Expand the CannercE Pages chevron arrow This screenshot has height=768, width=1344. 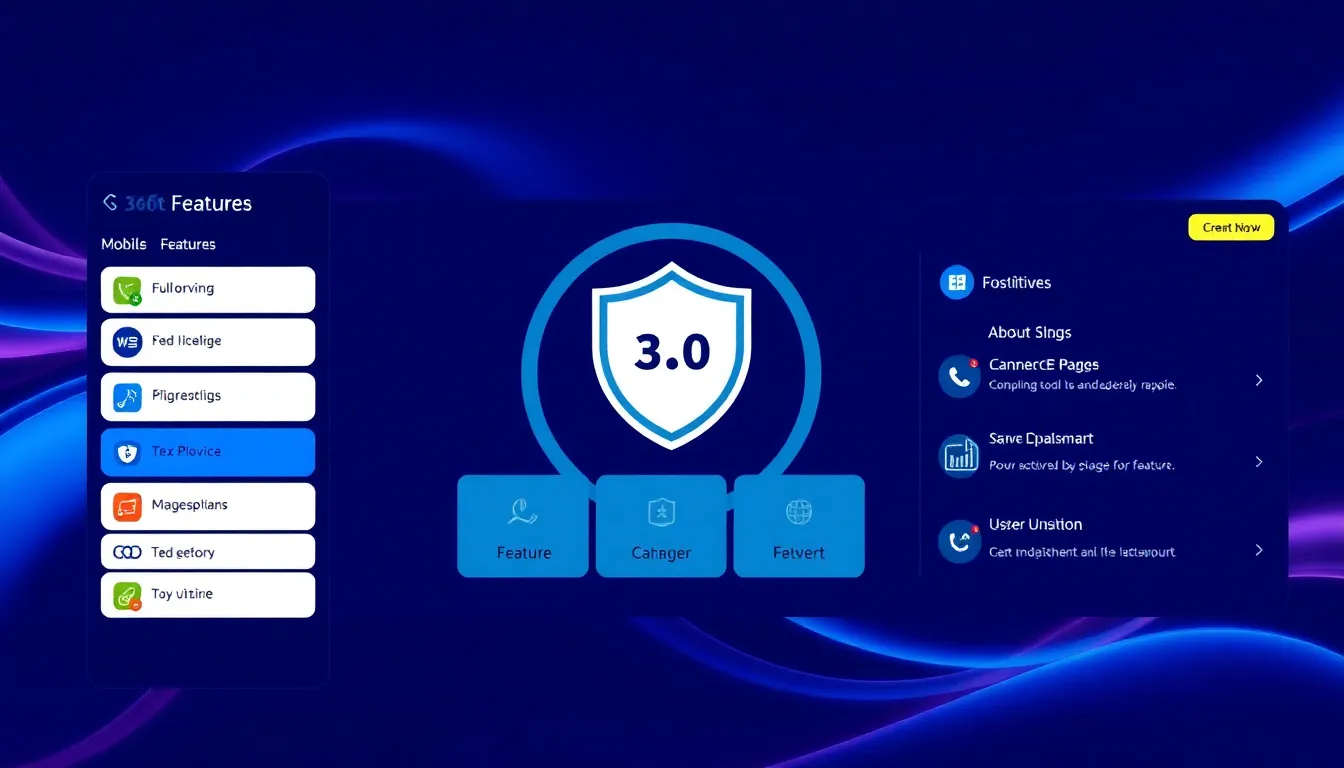[1258, 380]
